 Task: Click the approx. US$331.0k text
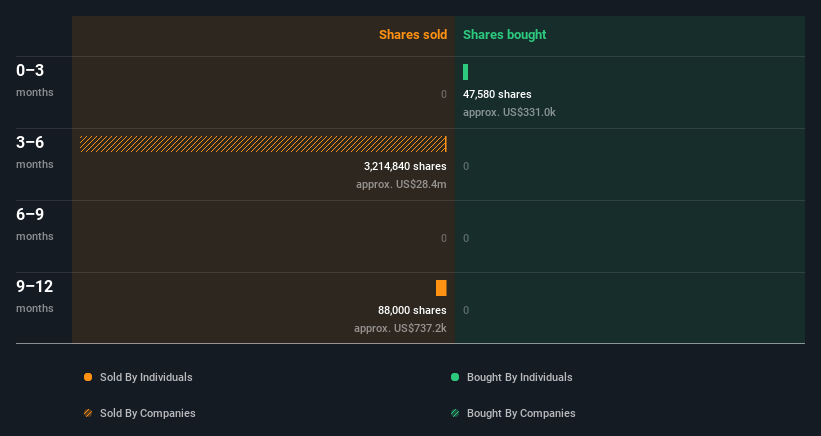tap(509, 113)
